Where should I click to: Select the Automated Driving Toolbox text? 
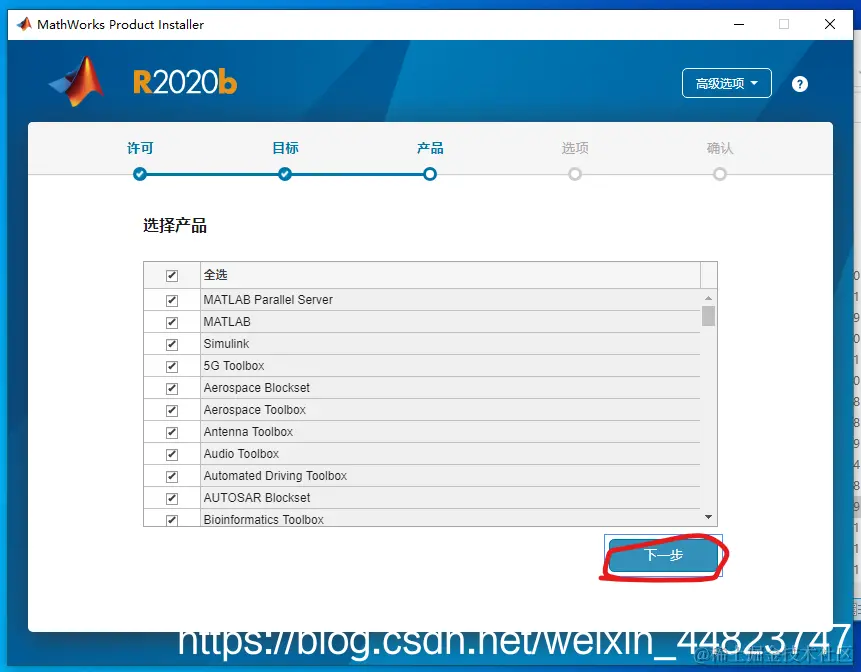pyautogui.click(x=275, y=475)
